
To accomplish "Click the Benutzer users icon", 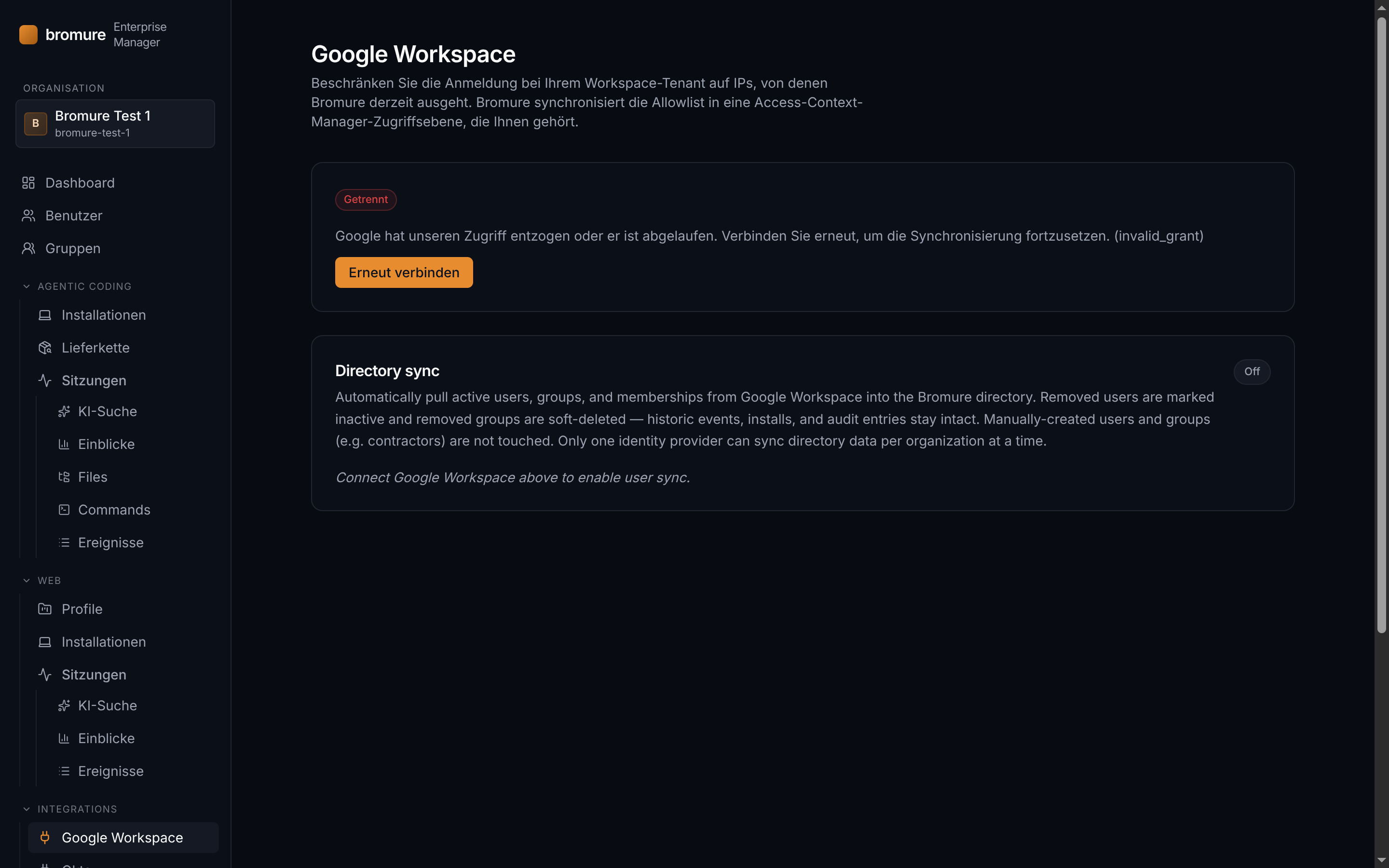I will 28,215.
